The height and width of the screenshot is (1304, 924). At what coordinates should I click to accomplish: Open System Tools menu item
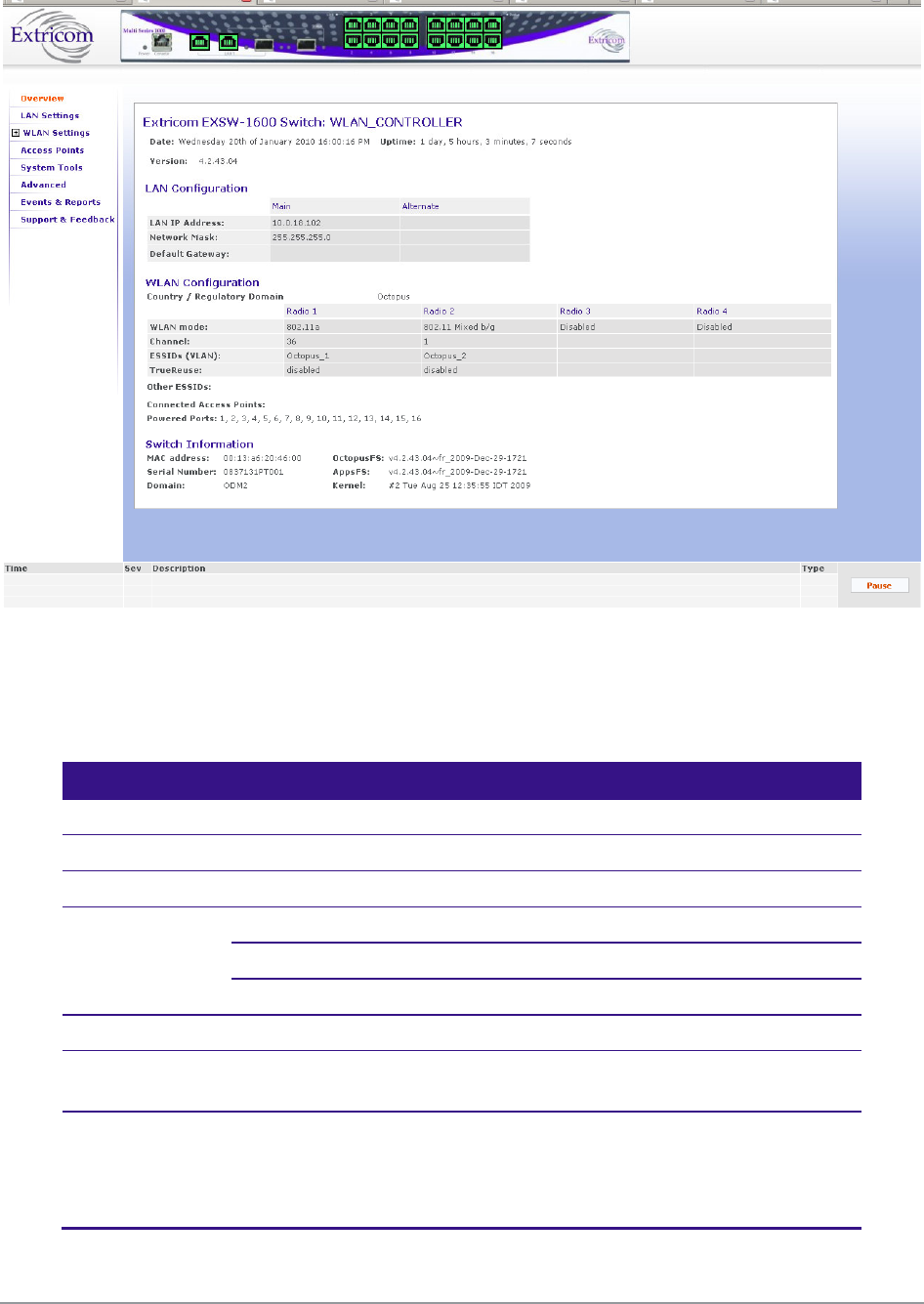tap(52, 168)
